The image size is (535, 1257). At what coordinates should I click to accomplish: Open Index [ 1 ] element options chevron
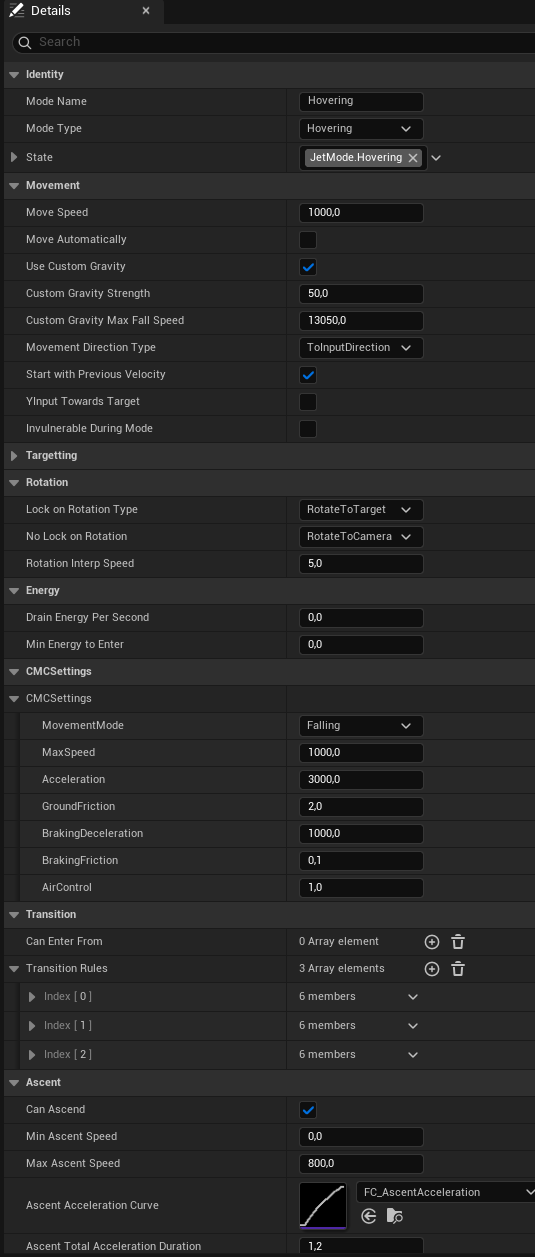413,1026
